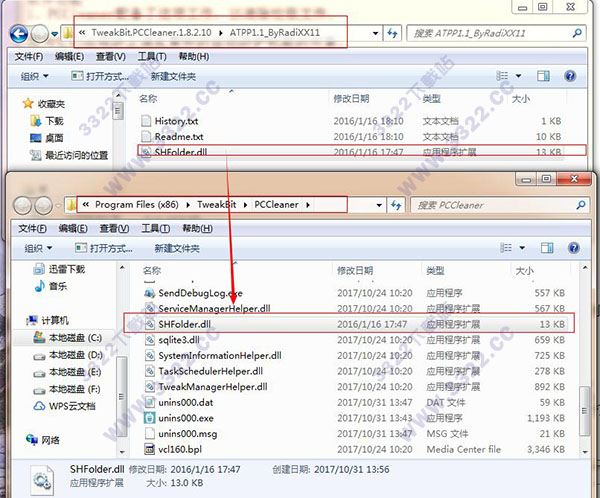Expand arrow after PCCleaner in breadcrumb
The width and height of the screenshot is (600, 498).
pos(308,205)
